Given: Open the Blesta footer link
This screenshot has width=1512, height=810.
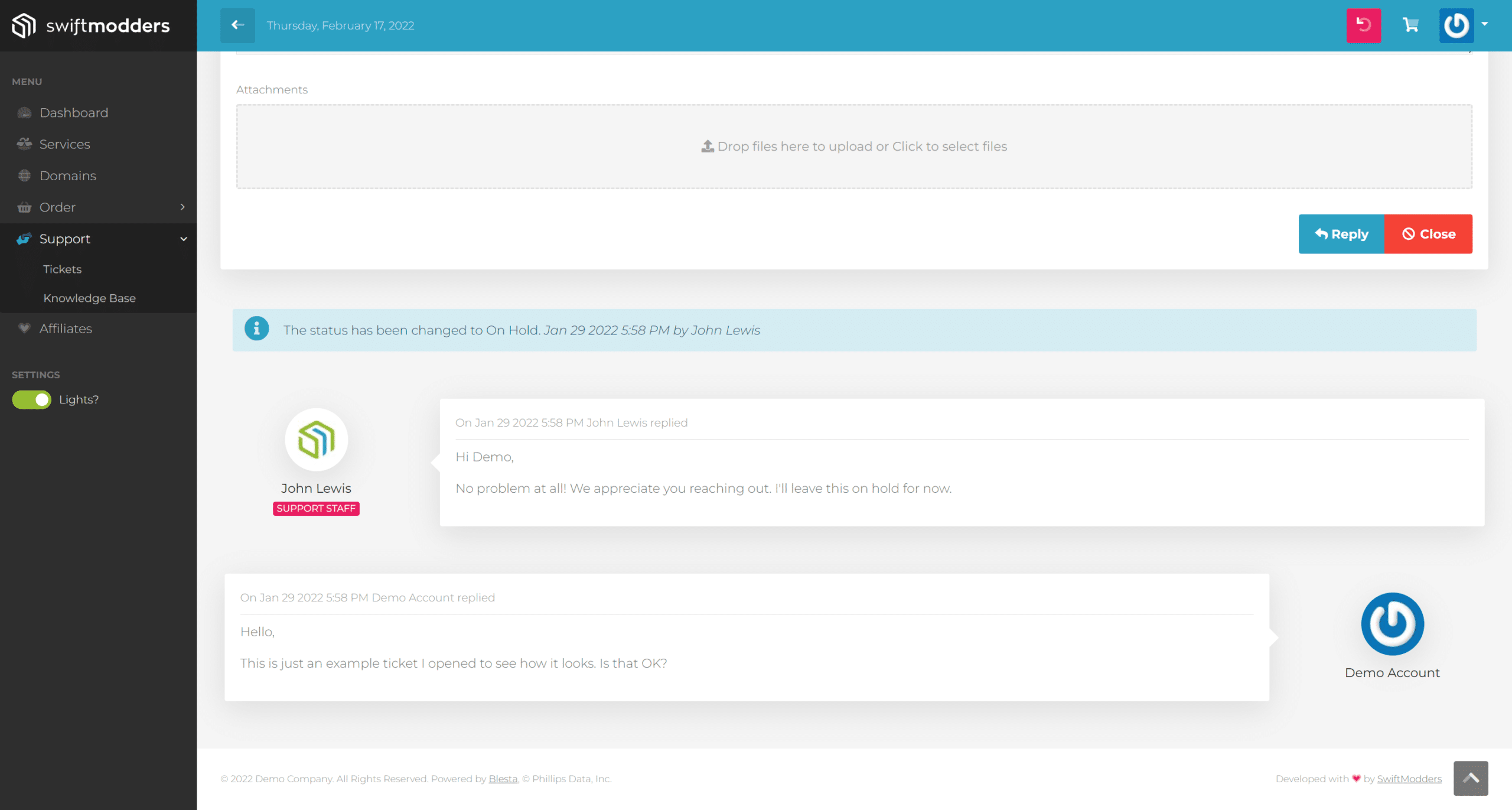Looking at the screenshot, I should (x=503, y=779).
